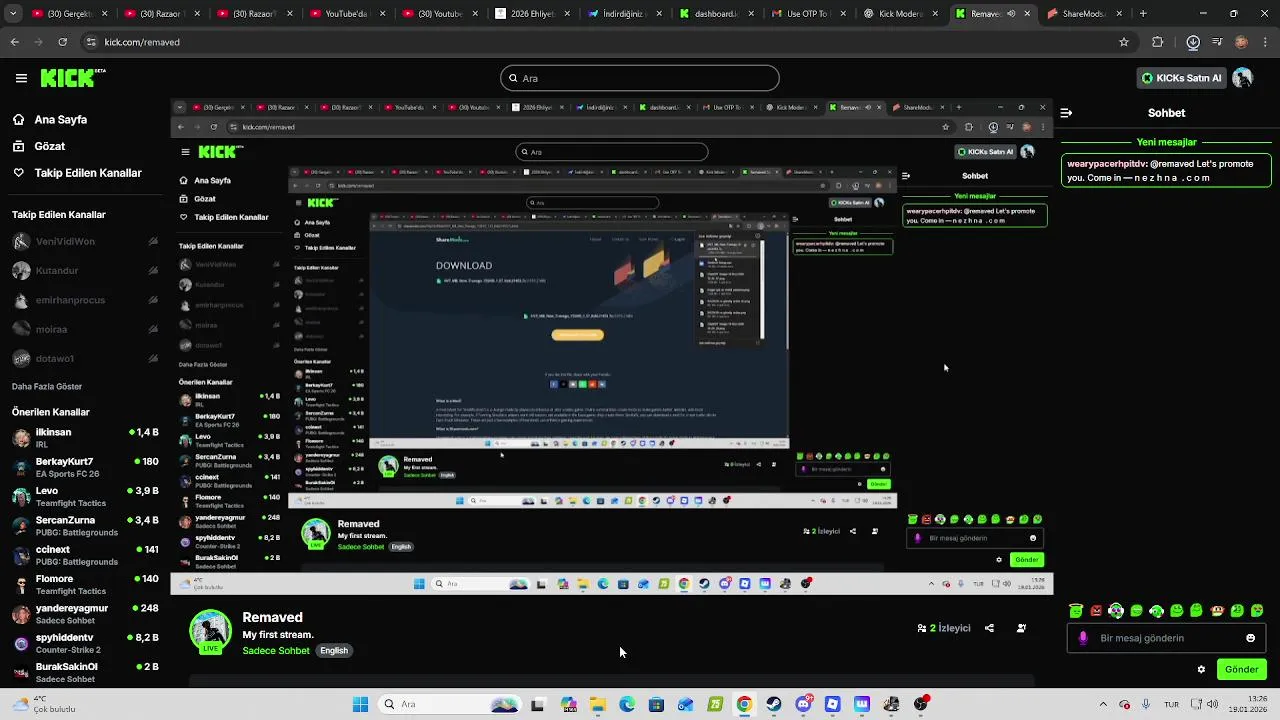Image resolution: width=1280 pixels, height=720 pixels.
Task: Open recommended channel yandereyagmur
Action: [x=85, y=613]
